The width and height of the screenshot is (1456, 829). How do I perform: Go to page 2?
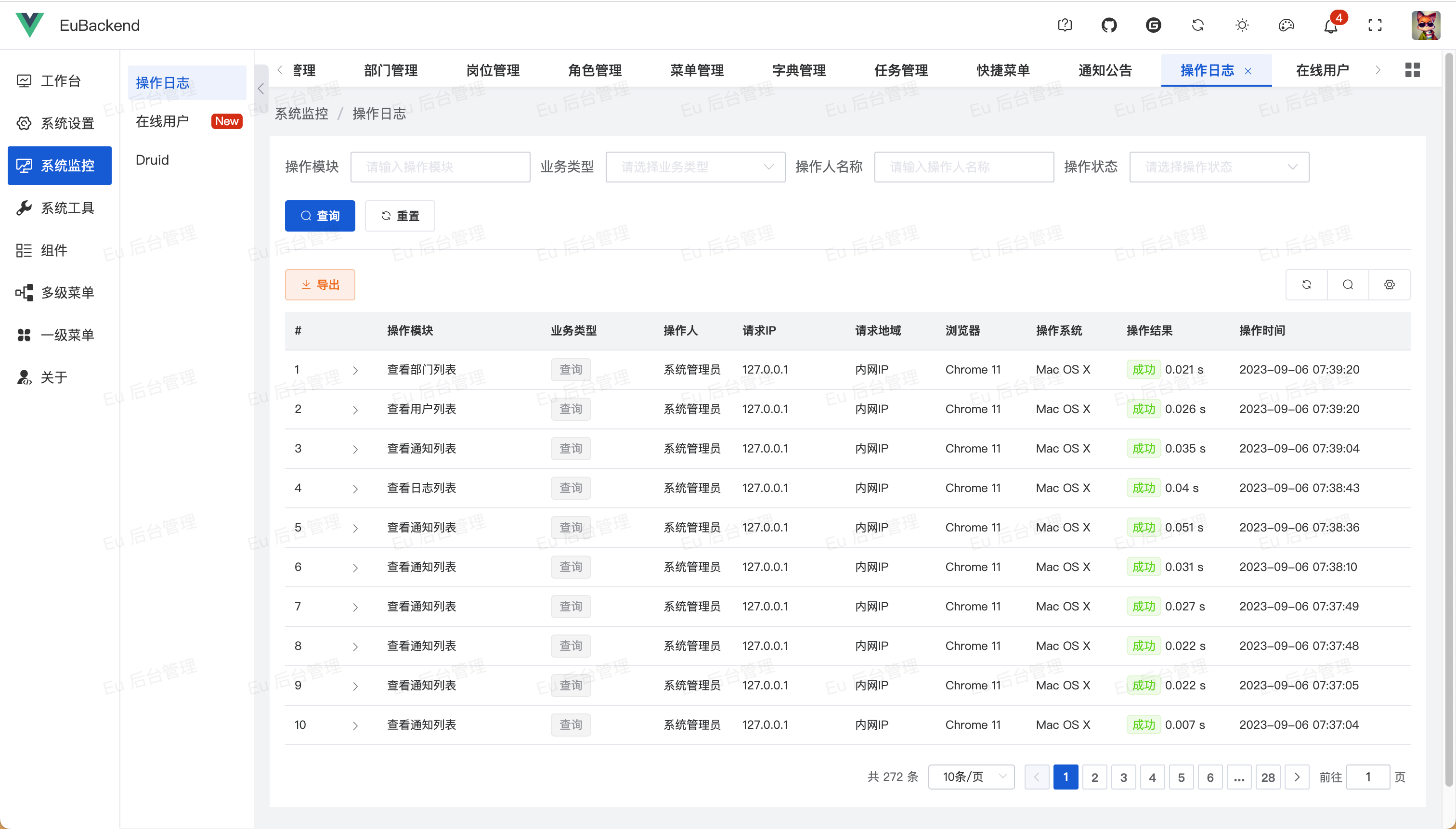[x=1094, y=777]
